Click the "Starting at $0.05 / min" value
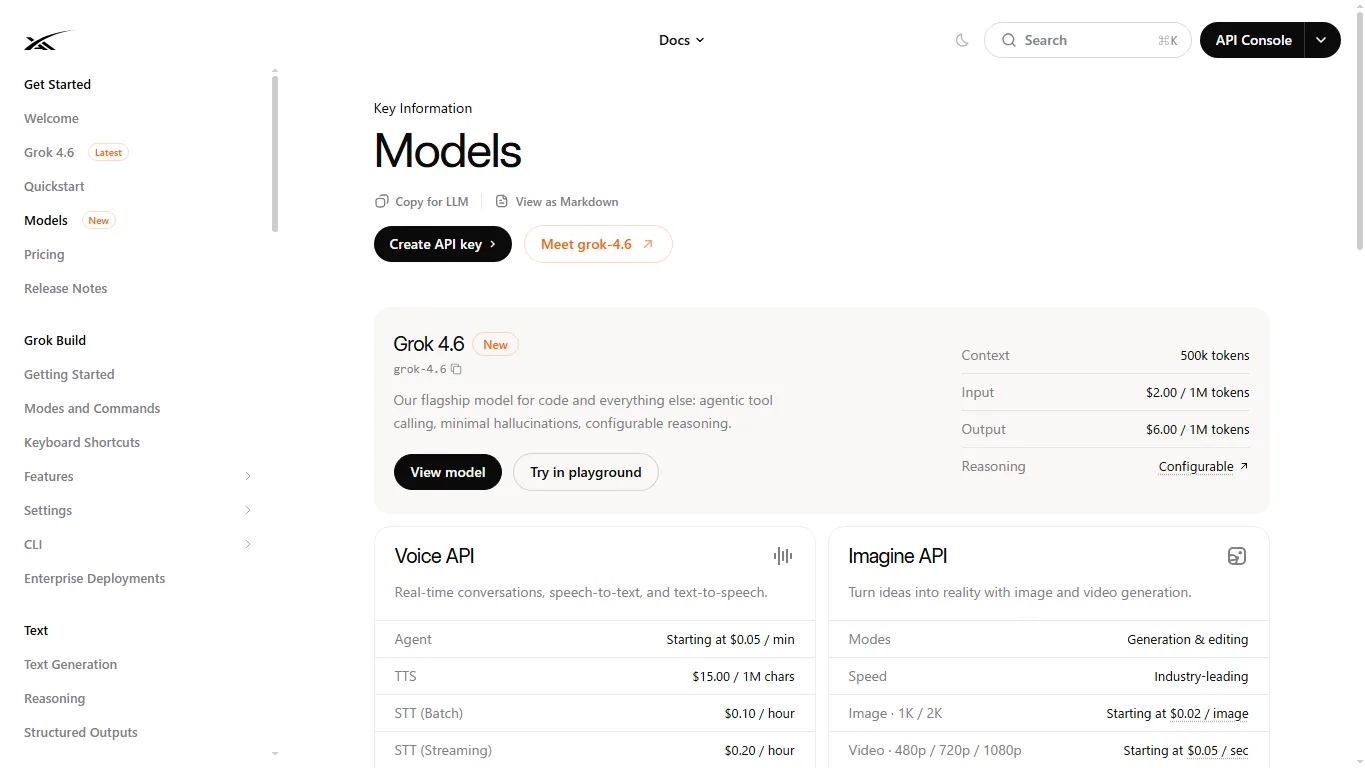This screenshot has width=1365, height=768. 731,639
